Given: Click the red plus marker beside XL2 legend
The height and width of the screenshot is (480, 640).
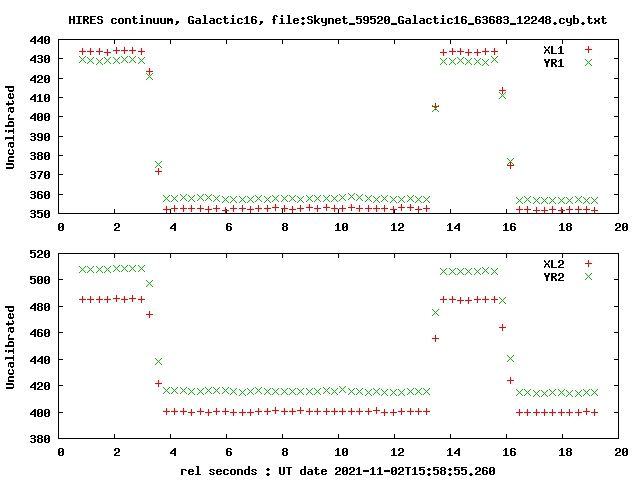Looking at the screenshot, I should tap(588, 264).
